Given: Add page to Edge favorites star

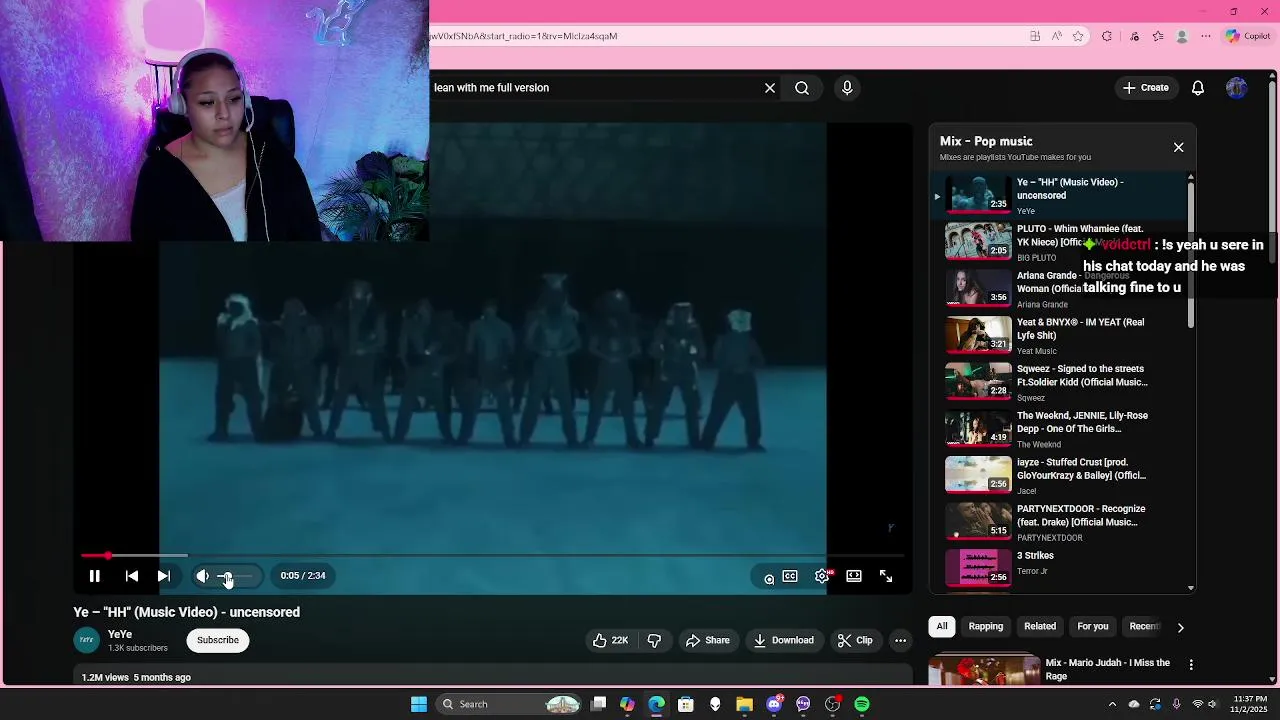Looking at the screenshot, I should (x=1078, y=36).
